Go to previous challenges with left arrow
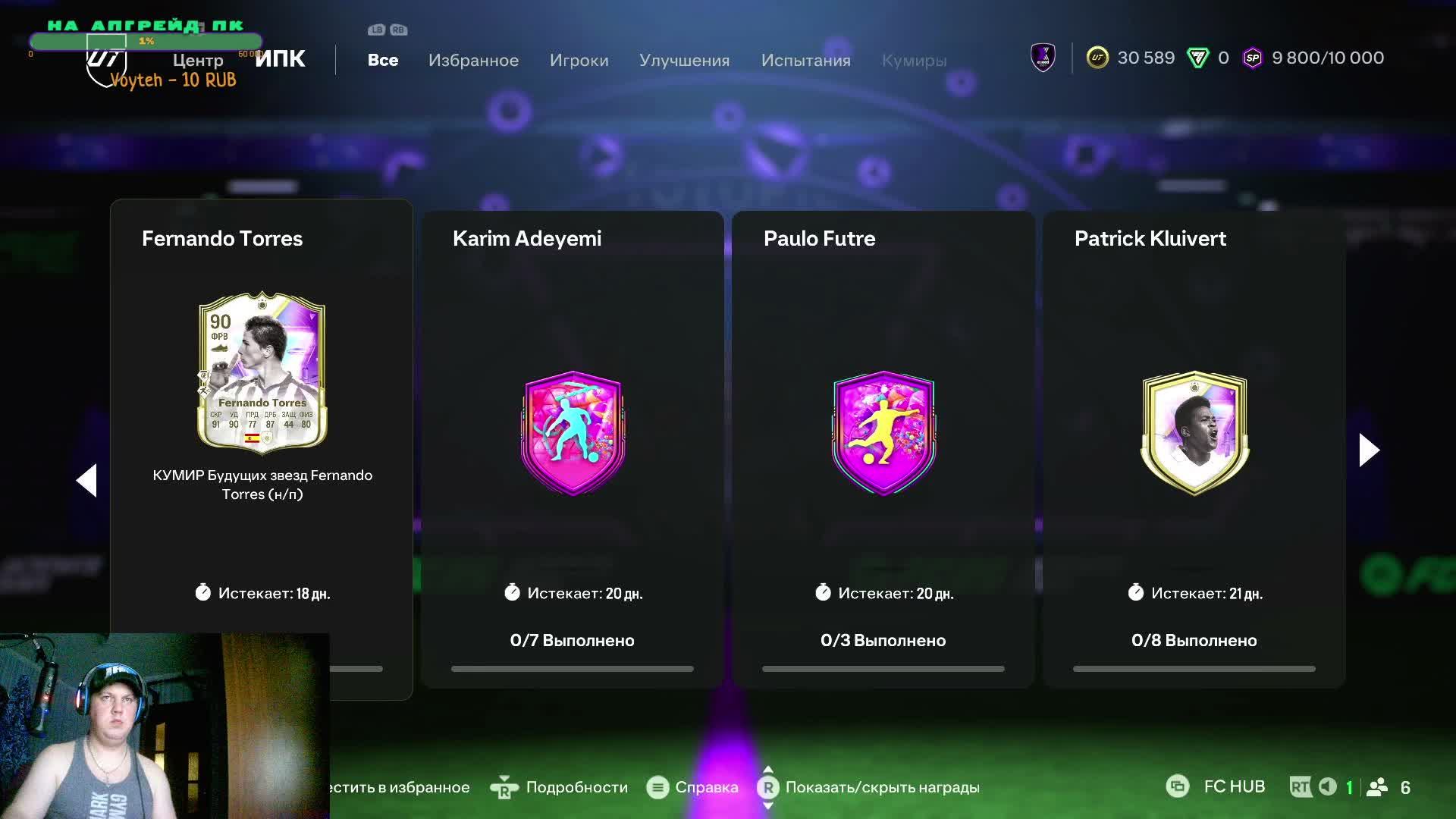 pos(86,480)
